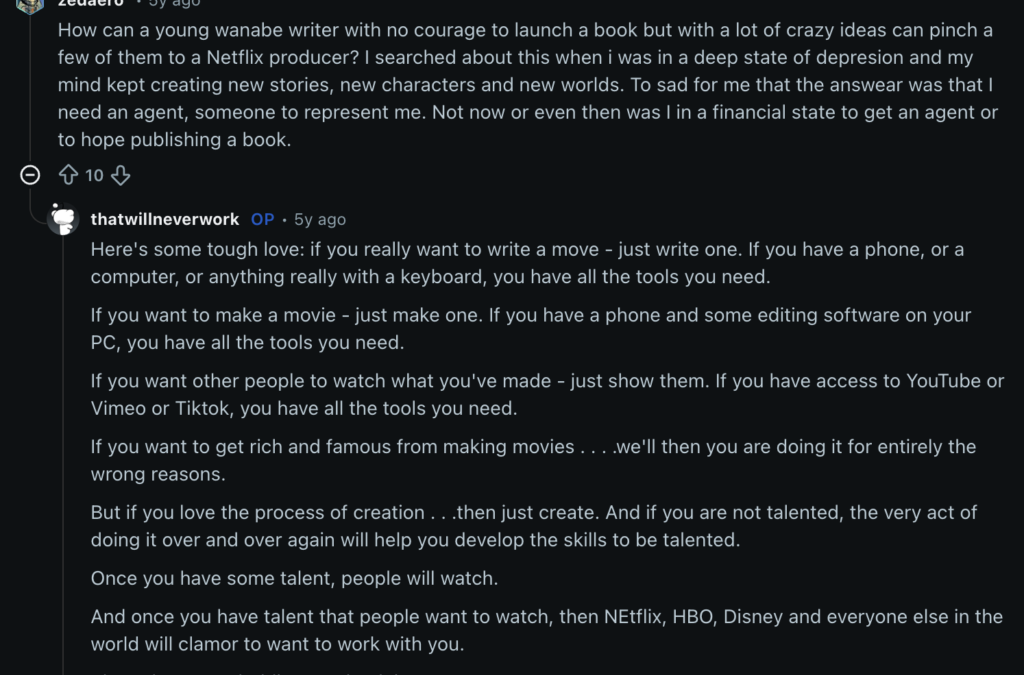Viewport: 1024px width, 675px height.
Task: Click the zedaero avatar at top
Action: tap(30, 4)
